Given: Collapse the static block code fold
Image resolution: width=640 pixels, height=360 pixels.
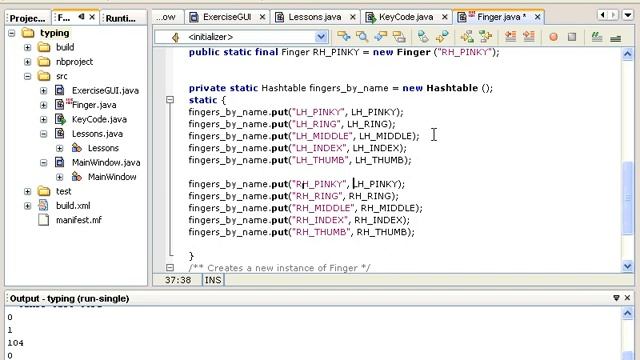Looking at the screenshot, I should 170,100.
